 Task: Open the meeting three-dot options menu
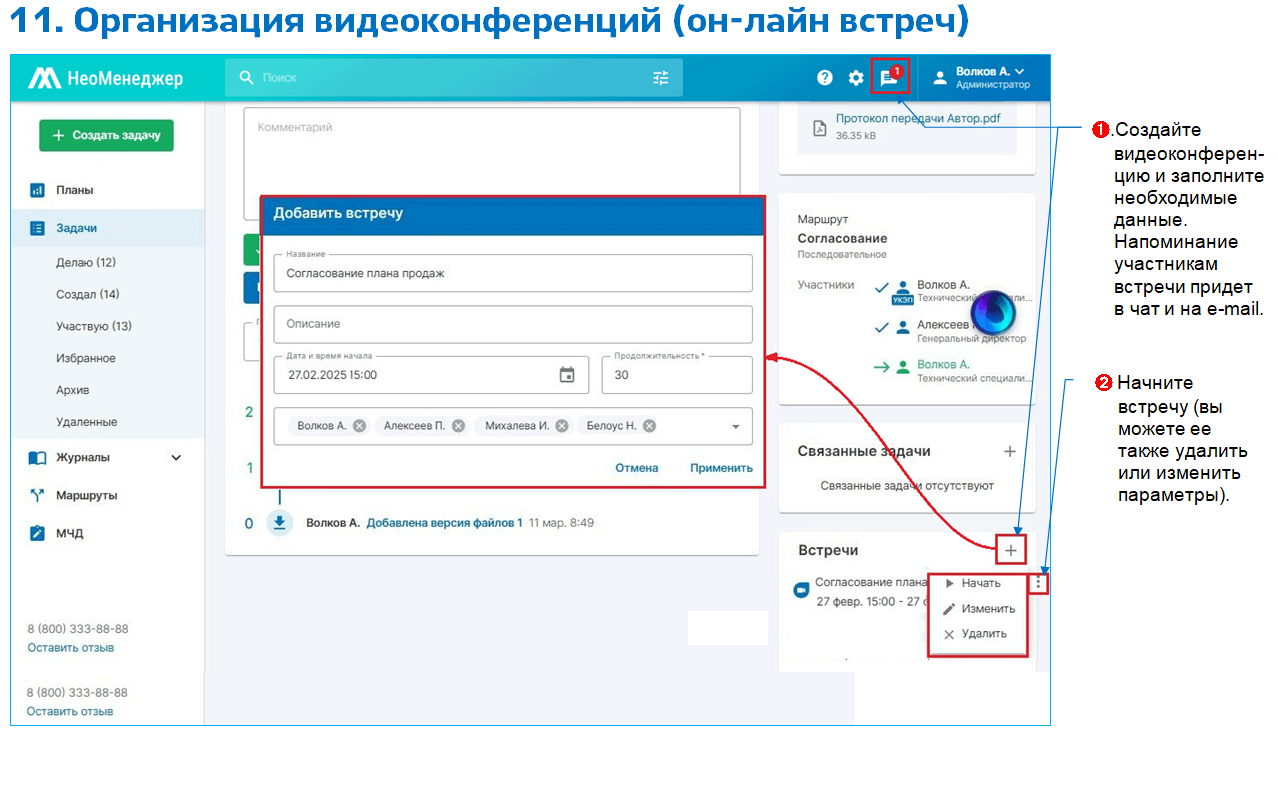tap(1039, 582)
